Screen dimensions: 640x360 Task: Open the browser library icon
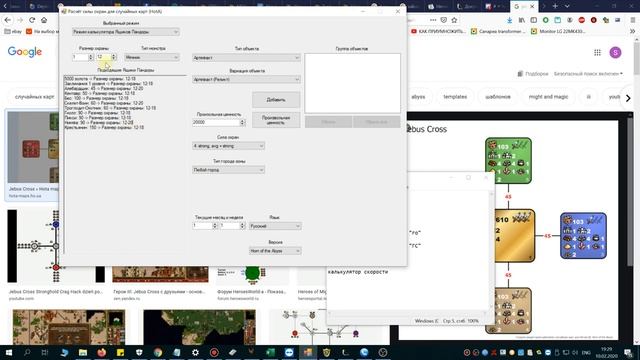click(522, 20)
